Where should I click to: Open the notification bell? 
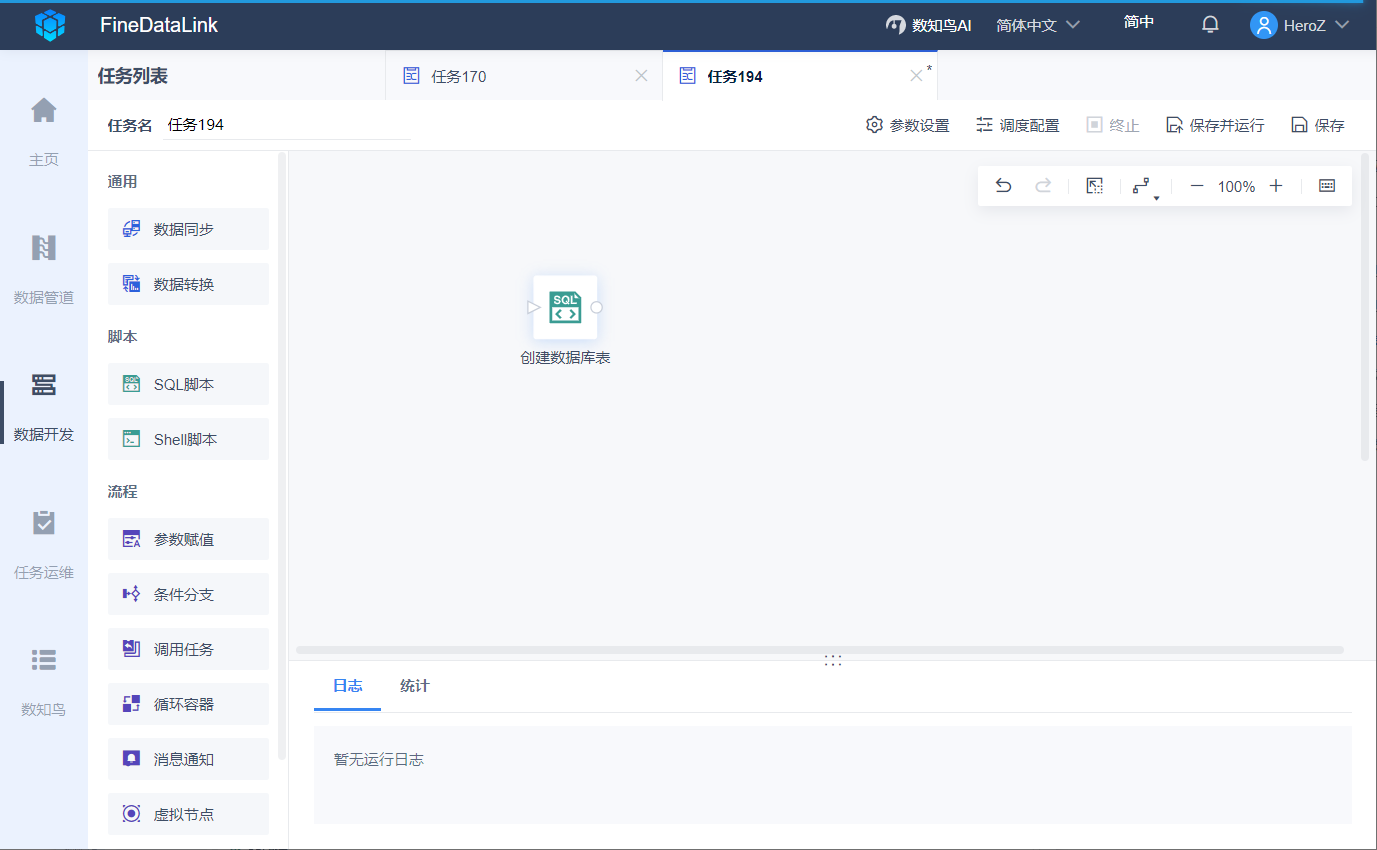(1210, 25)
